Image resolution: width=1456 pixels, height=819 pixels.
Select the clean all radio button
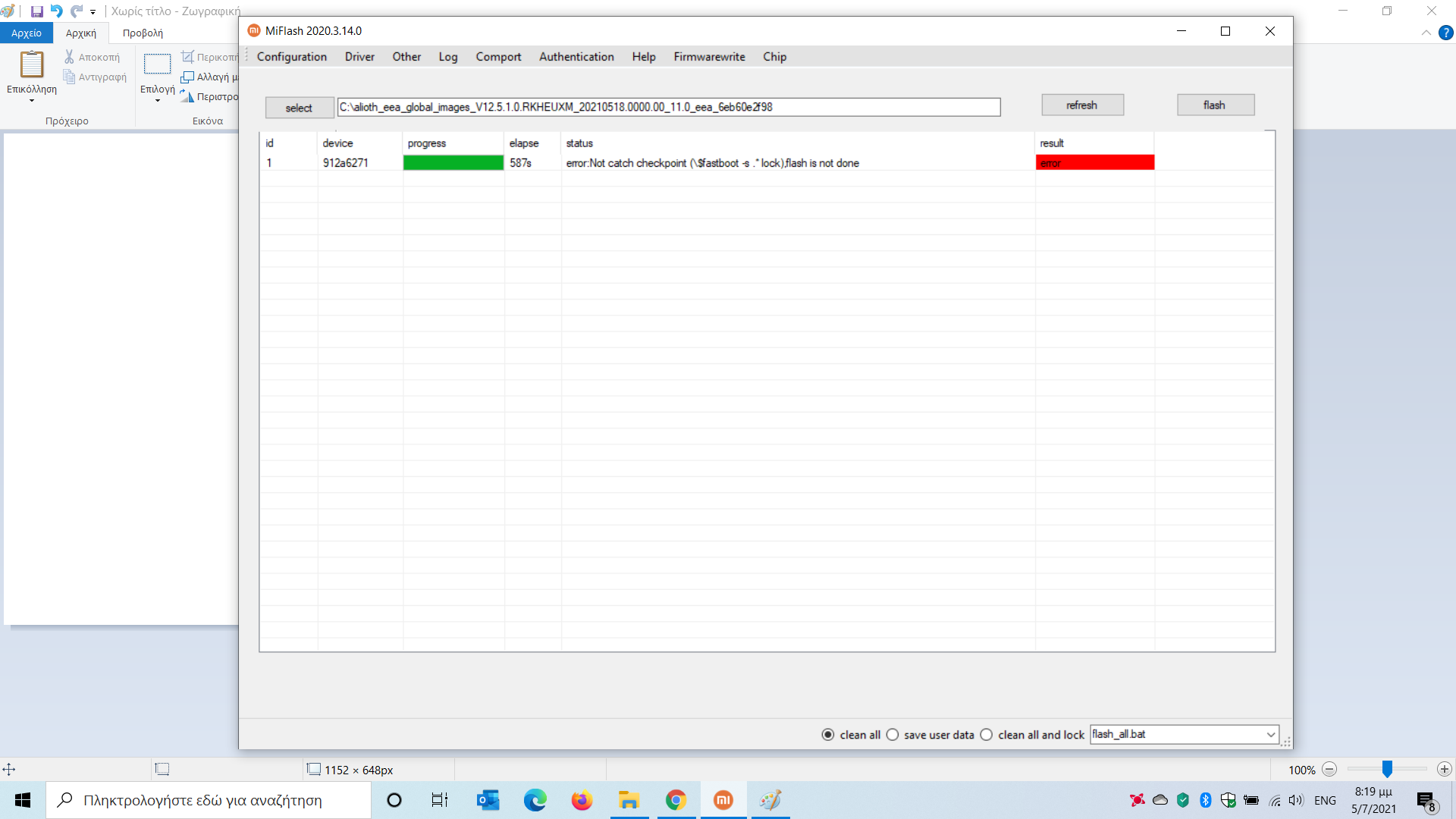[828, 735]
